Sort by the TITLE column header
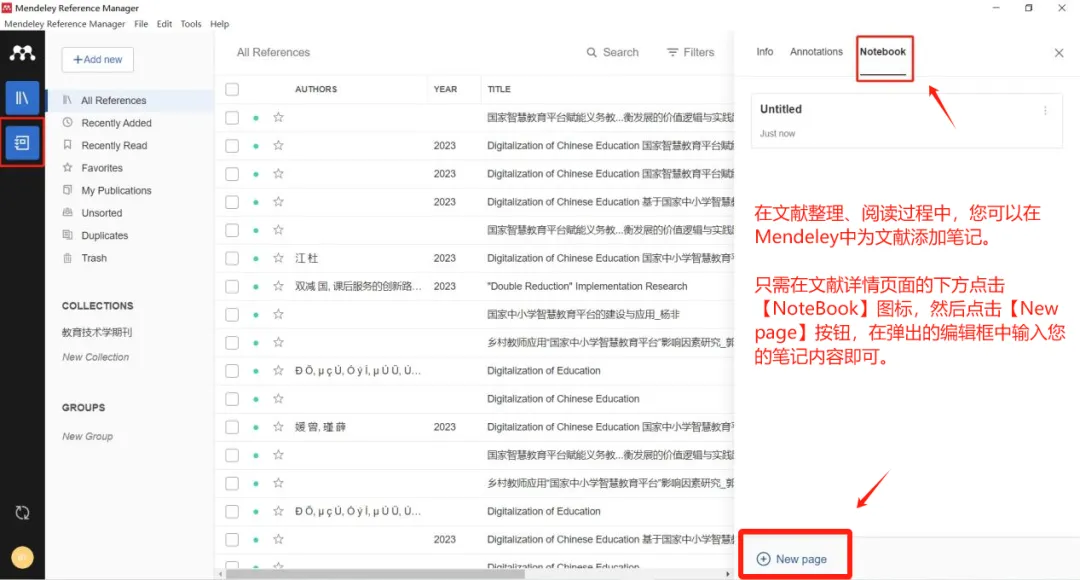This screenshot has height=580, width=1080. (x=499, y=90)
